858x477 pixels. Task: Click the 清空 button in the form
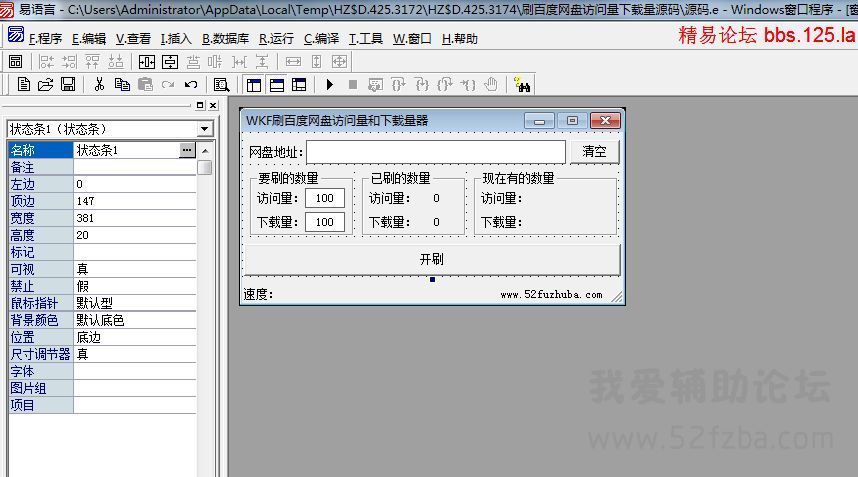[x=594, y=152]
